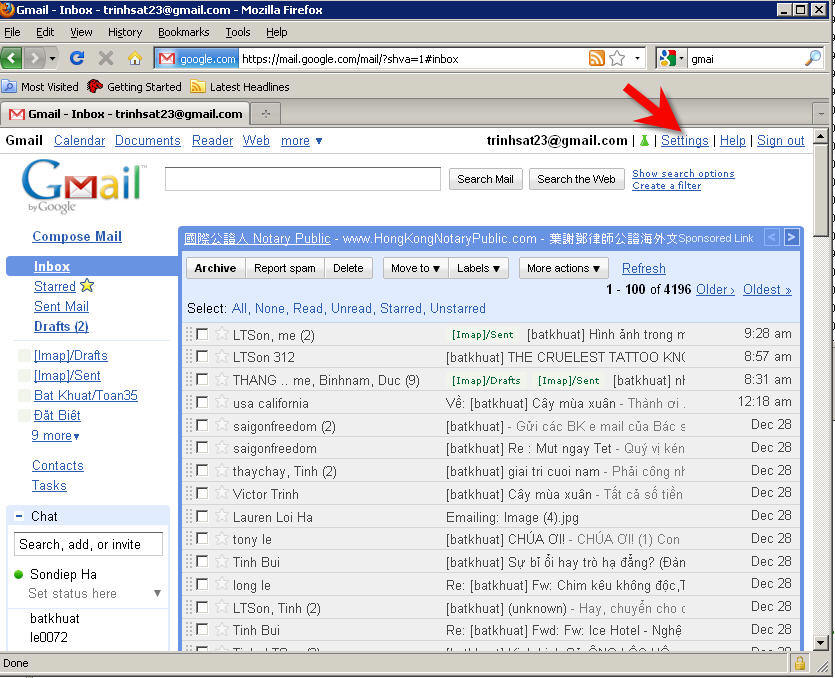Open the History menu
This screenshot has height=678, width=835.
click(125, 32)
